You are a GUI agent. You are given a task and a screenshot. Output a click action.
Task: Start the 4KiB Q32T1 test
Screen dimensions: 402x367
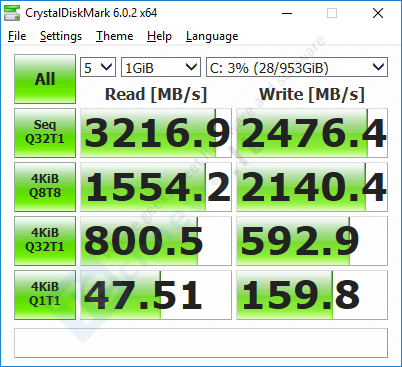(45, 241)
